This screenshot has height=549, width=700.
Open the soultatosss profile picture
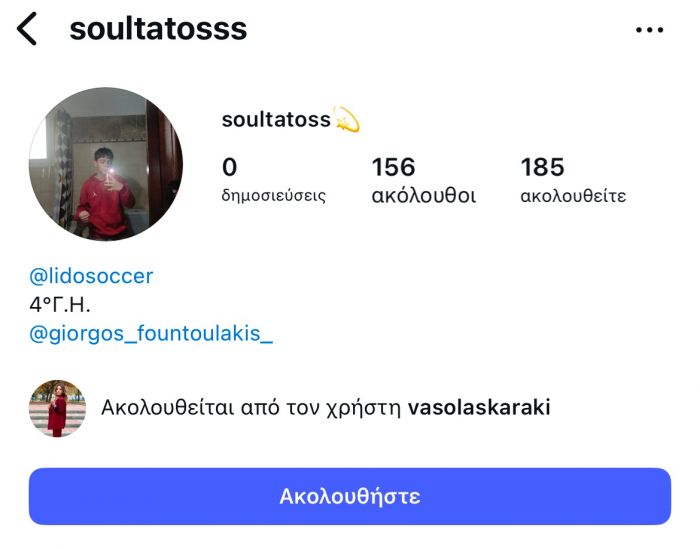point(106,164)
